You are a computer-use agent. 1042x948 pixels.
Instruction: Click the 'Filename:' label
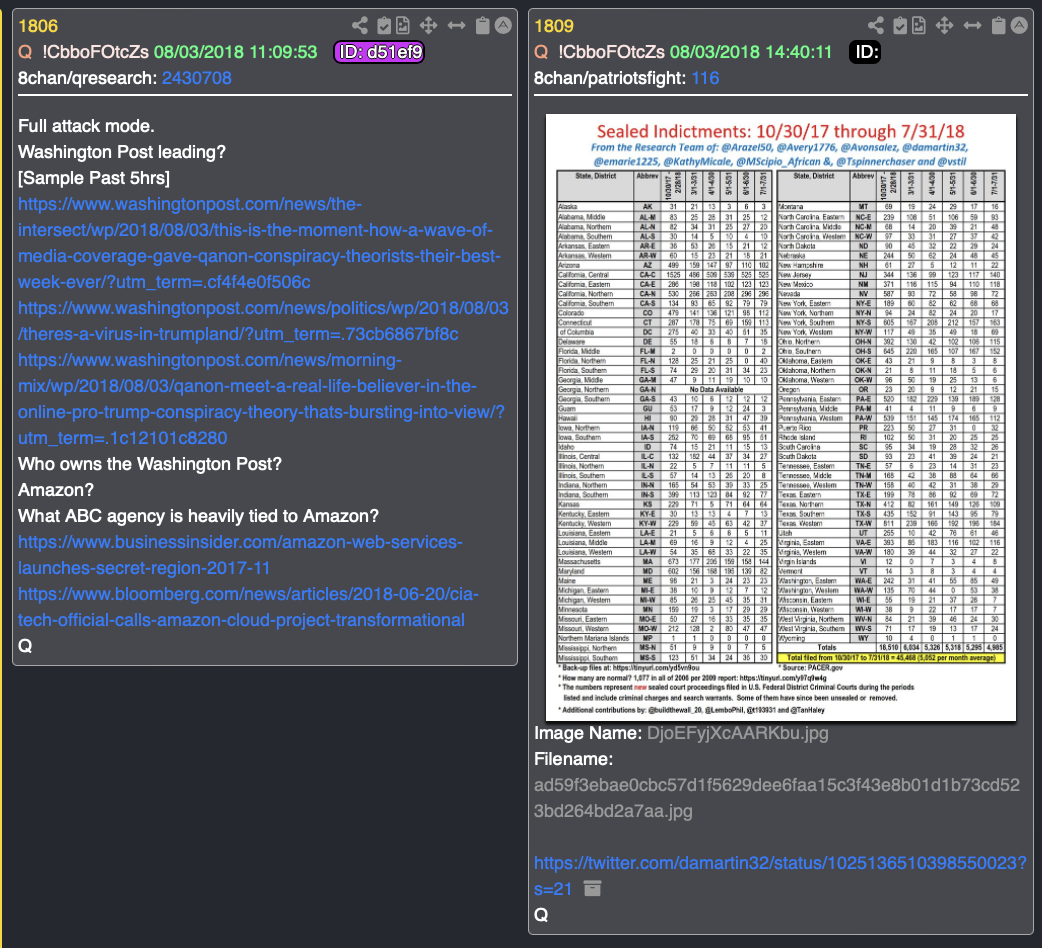click(x=573, y=759)
